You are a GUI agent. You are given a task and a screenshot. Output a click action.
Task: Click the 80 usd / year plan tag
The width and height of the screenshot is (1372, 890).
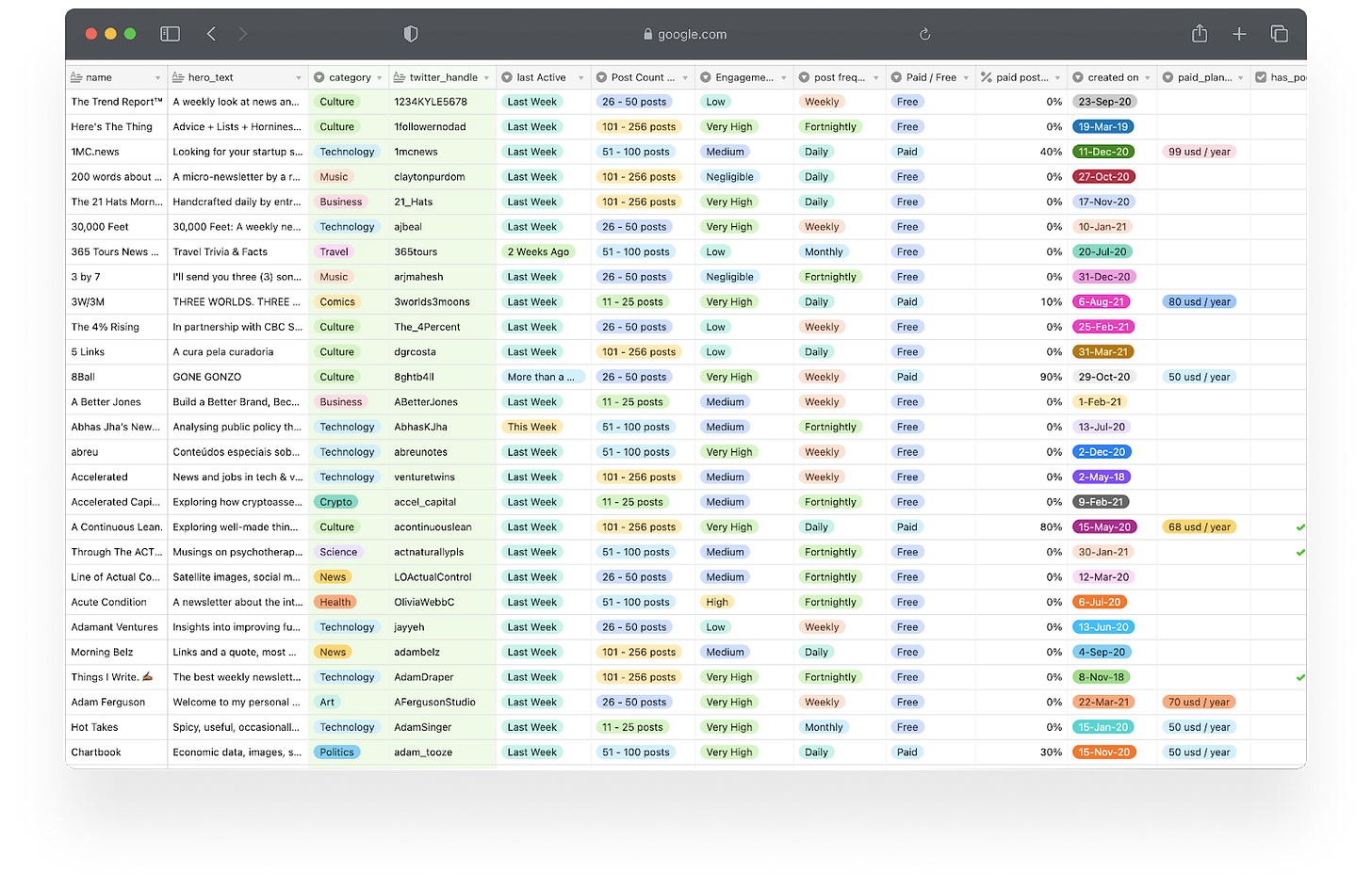coord(1200,302)
